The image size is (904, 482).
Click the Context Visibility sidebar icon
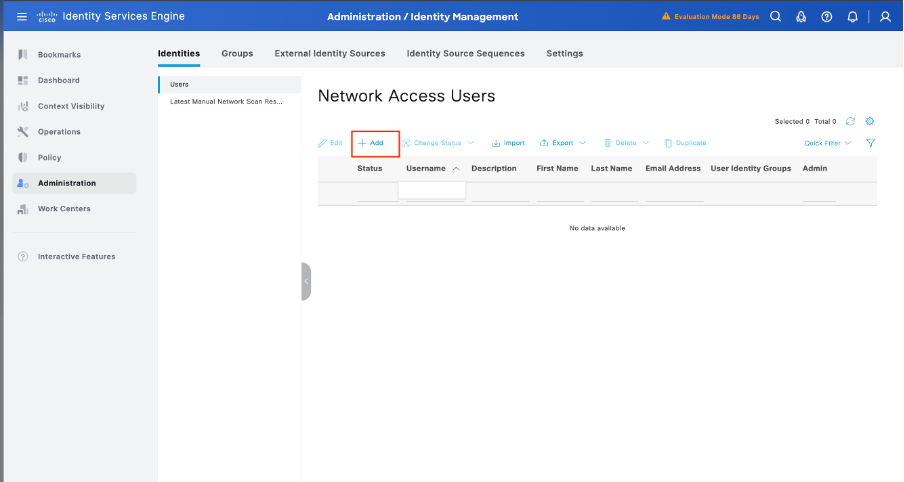coord(22,106)
